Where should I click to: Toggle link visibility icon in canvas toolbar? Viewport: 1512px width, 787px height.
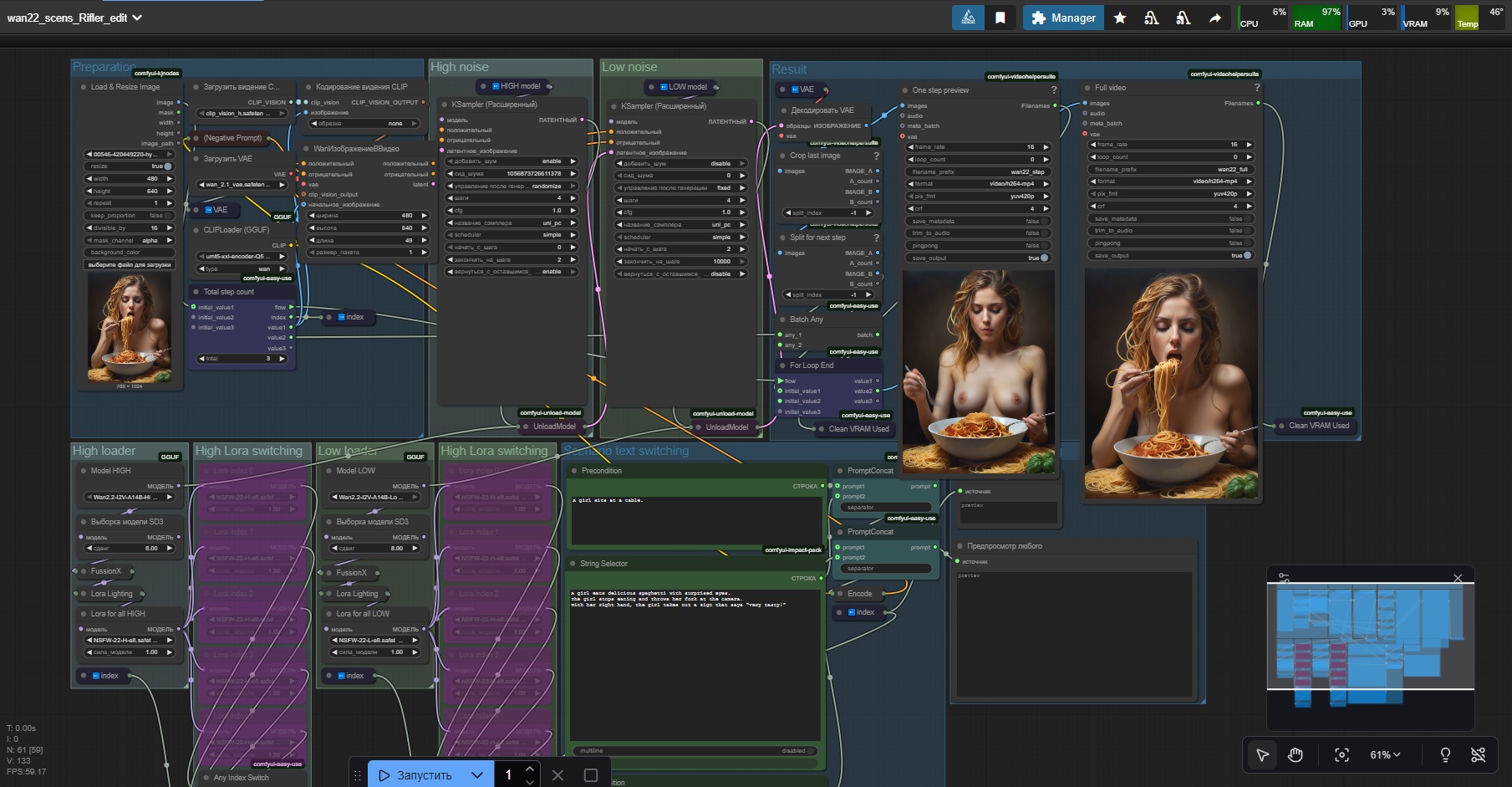(x=1479, y=754)
